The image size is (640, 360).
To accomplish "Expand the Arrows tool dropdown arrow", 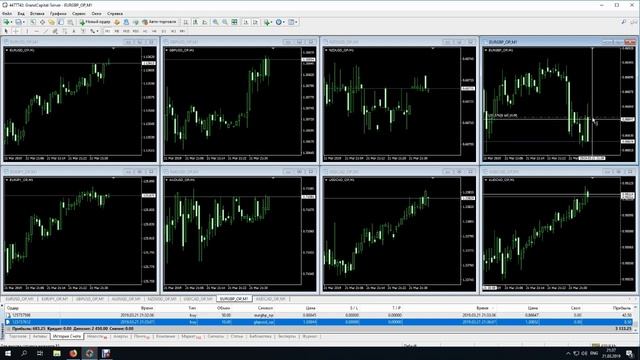I will point(98,31).
